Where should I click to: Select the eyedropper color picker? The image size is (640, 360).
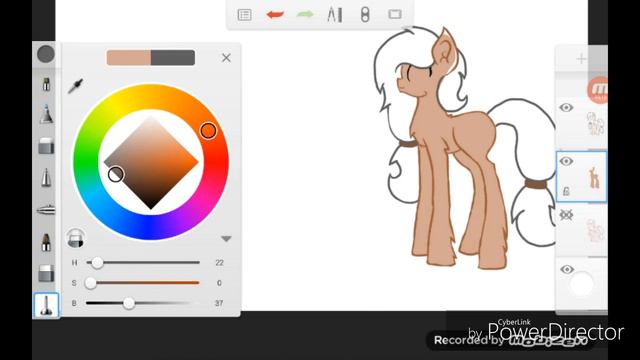[x=76, y=86]
